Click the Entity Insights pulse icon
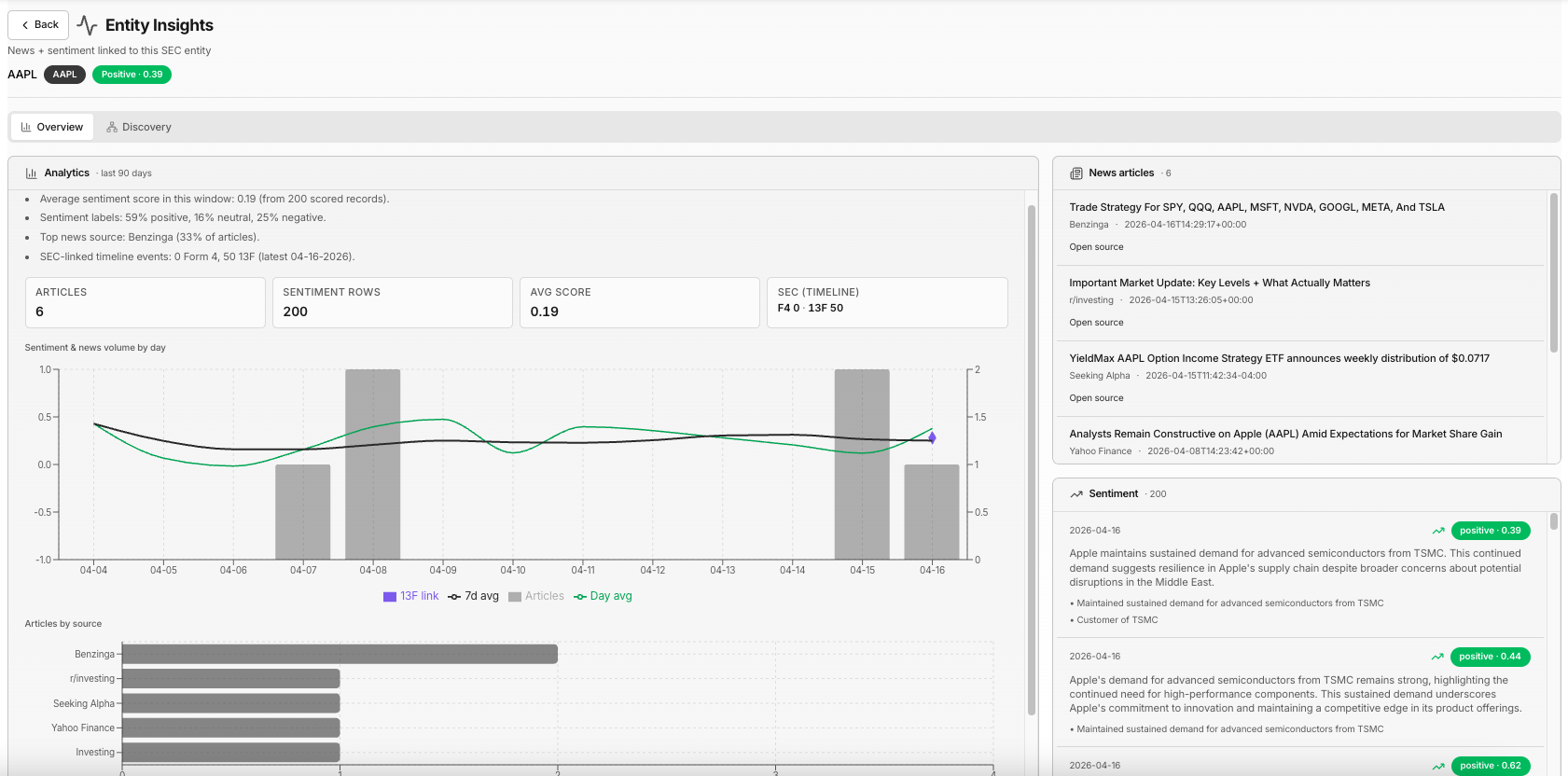This screenshot has height=776, width=1568. coord(87,25)
